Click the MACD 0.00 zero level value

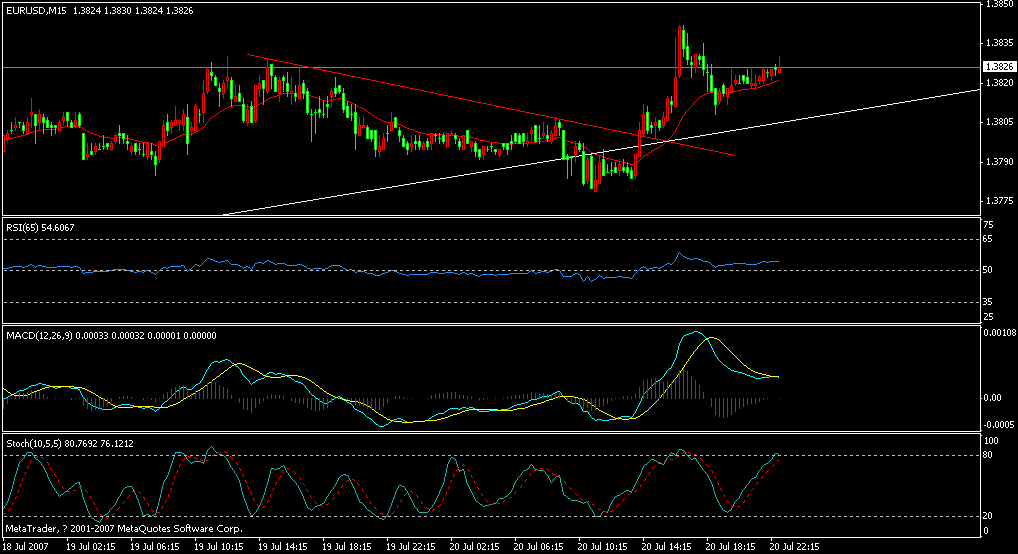pos(992,397)
